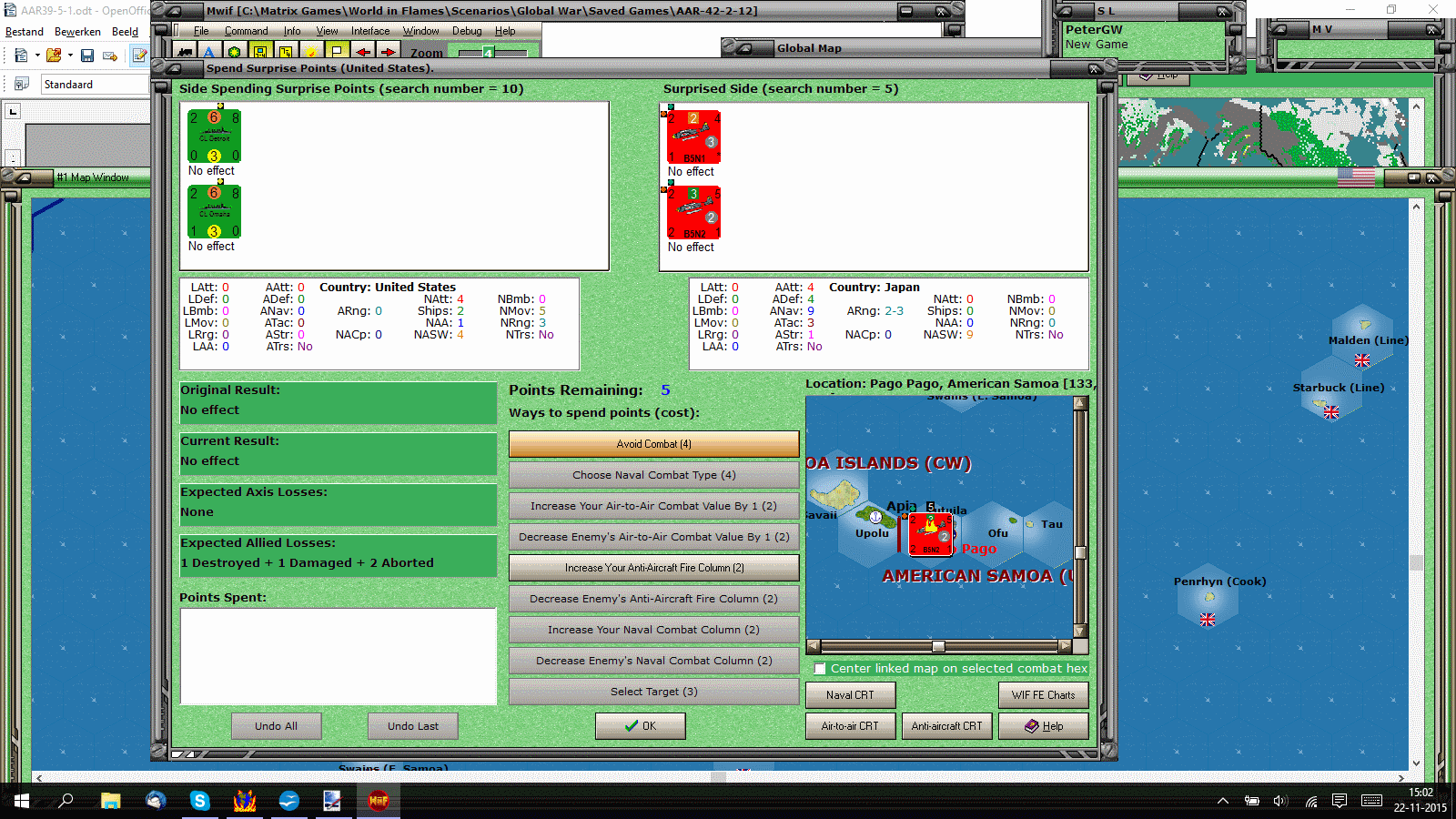Click the Undo All button
This screenshot has height=819, width=1456.
tap(277, 726)
